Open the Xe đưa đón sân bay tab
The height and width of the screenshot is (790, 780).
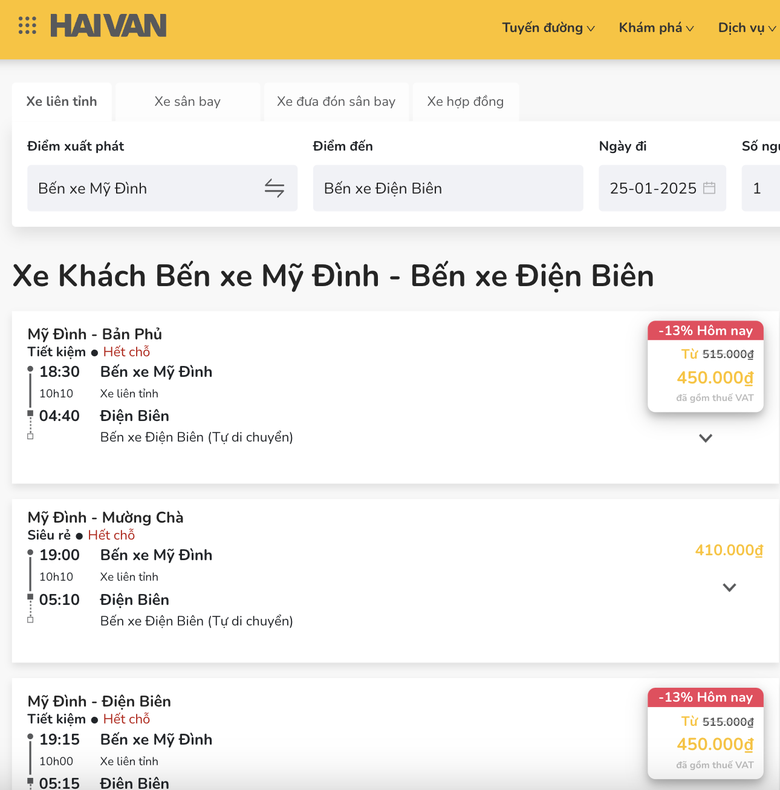(x=336, y=102)
